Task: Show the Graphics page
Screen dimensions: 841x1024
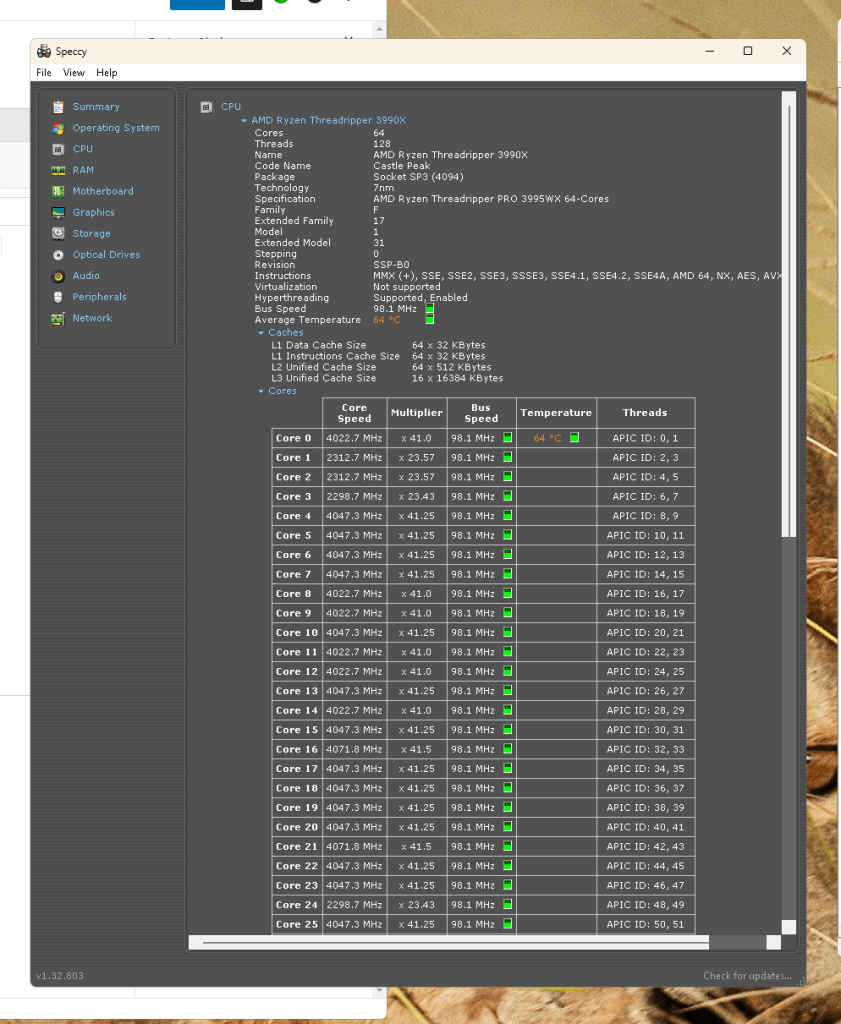Action: click(93, 212)
